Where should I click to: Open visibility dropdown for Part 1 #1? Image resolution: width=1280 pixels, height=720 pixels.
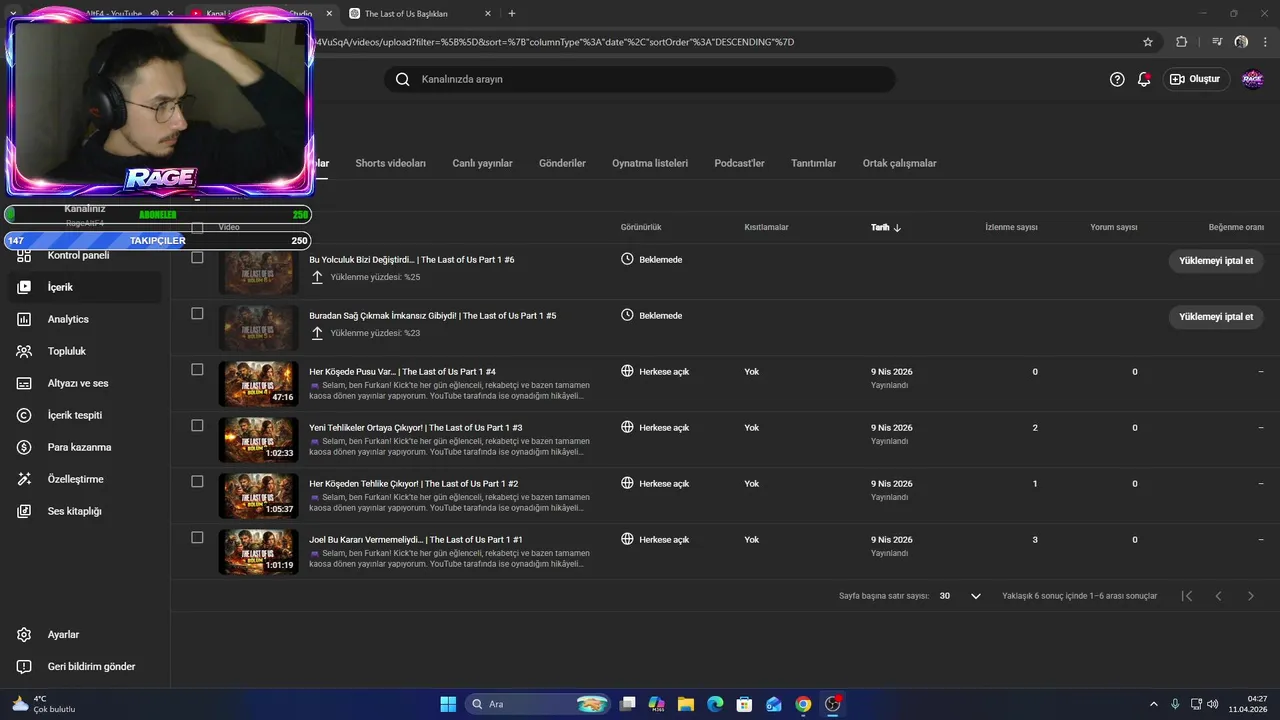pyautogui.click(x=655, y=539)
